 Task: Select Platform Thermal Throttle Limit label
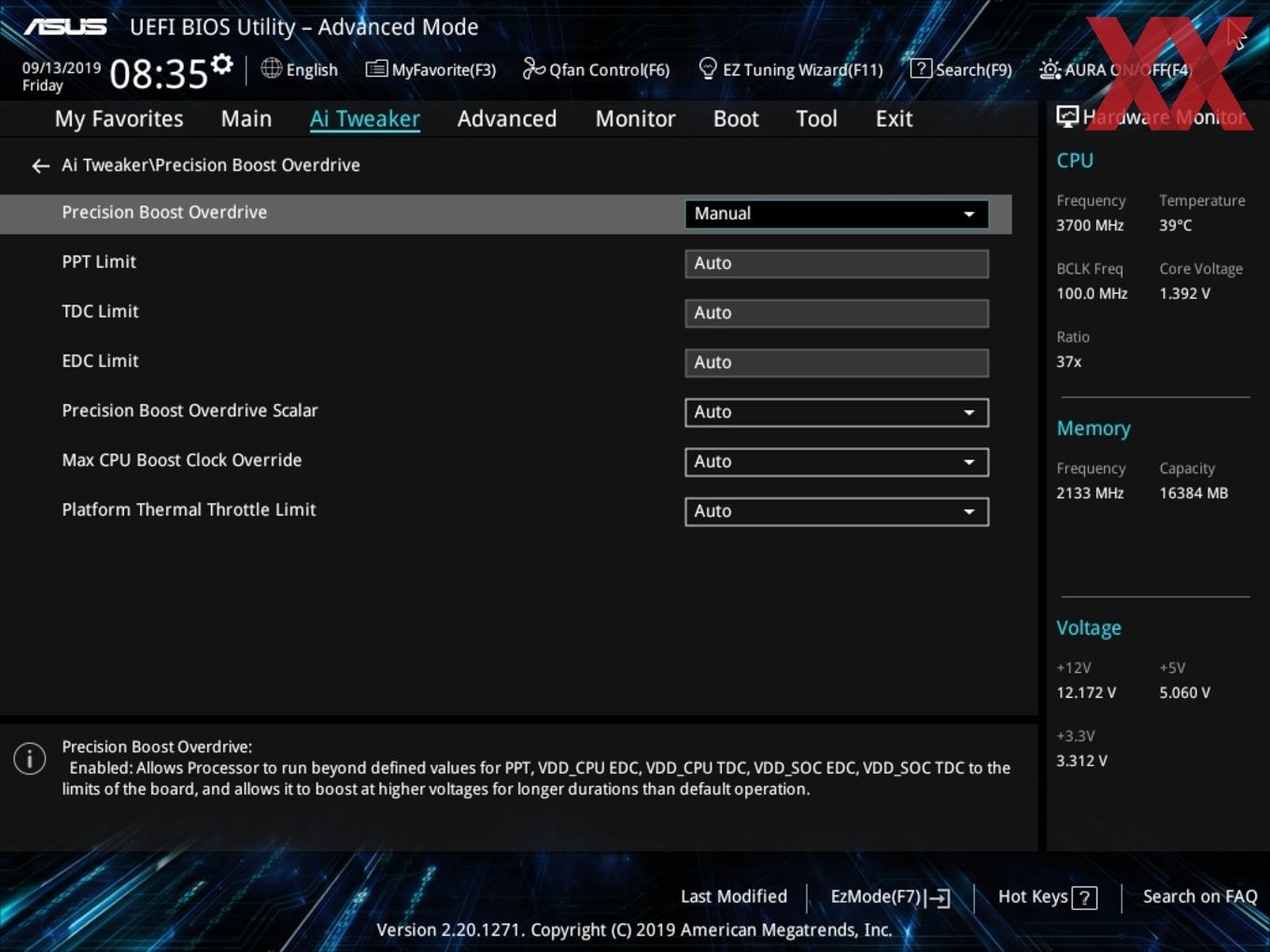tap(189, 510)
